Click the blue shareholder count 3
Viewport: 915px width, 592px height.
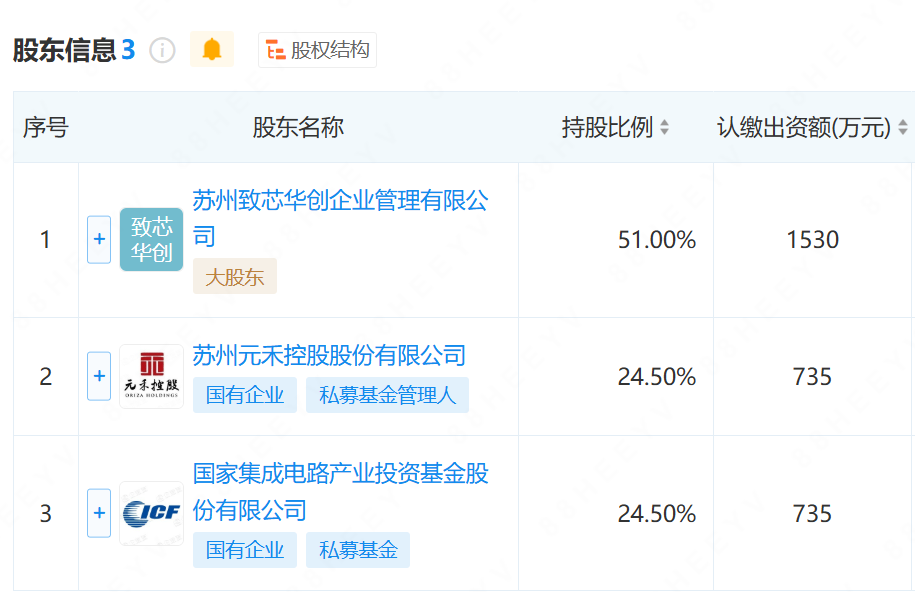[x=128, y=50]
